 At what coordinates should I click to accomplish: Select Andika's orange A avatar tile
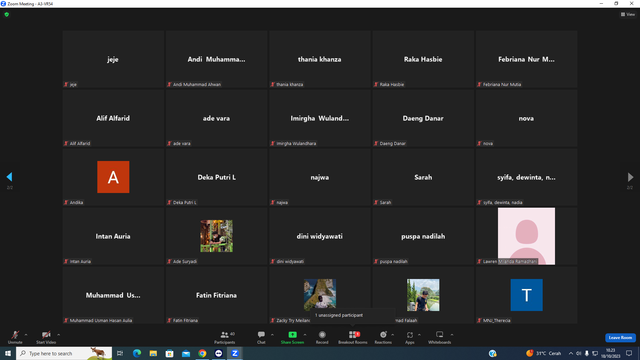(113, 177)
